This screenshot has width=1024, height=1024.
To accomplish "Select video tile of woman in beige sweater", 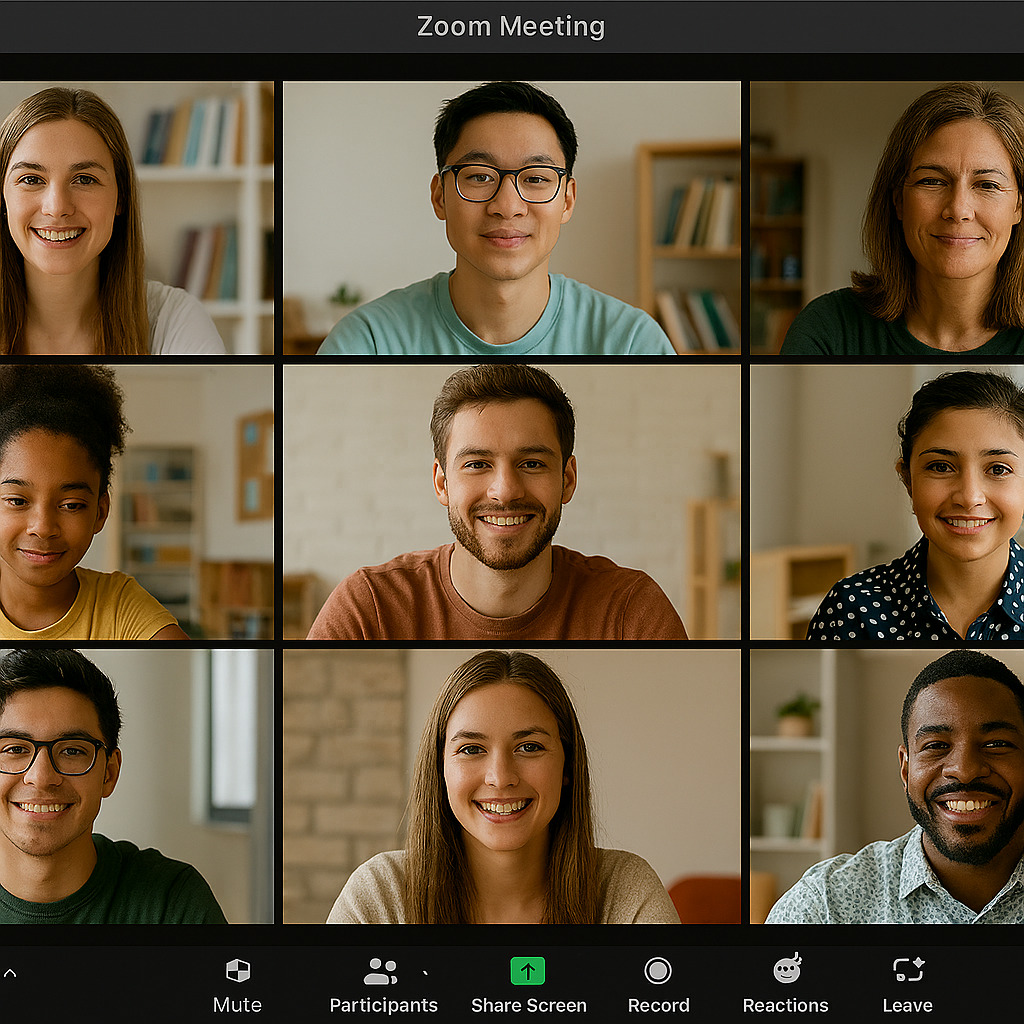I will 512,786.
